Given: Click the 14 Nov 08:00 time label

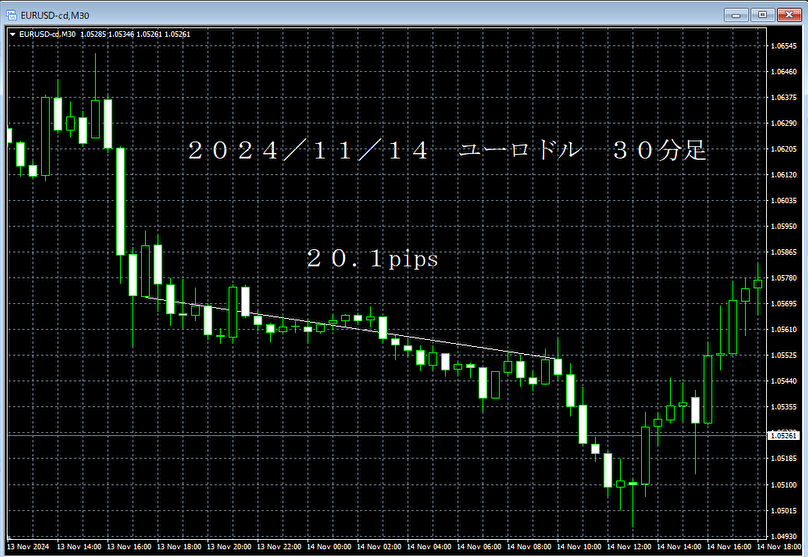Looking at the screenshot, I should [529, 546].
